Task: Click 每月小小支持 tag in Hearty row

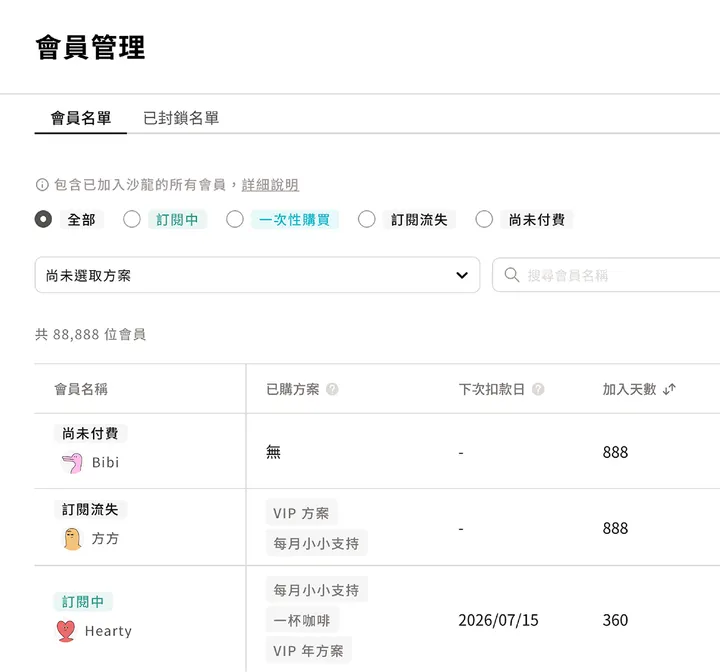Action: point(316,590)
